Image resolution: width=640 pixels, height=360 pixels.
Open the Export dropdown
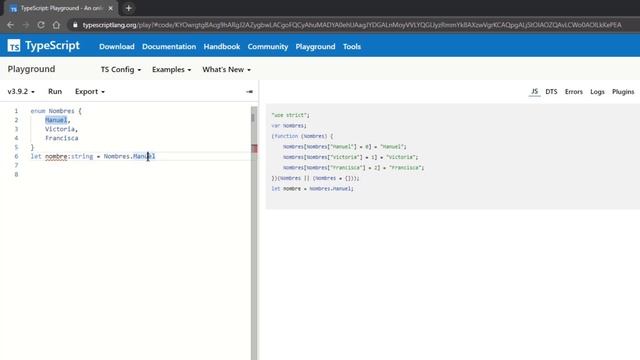click(90, 91)
